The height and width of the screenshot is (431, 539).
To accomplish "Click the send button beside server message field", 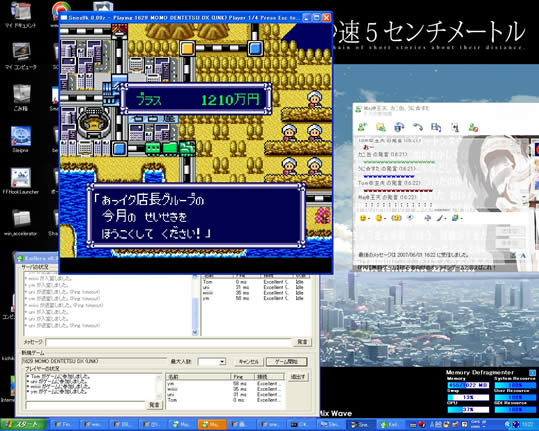I will pos(302,342).
